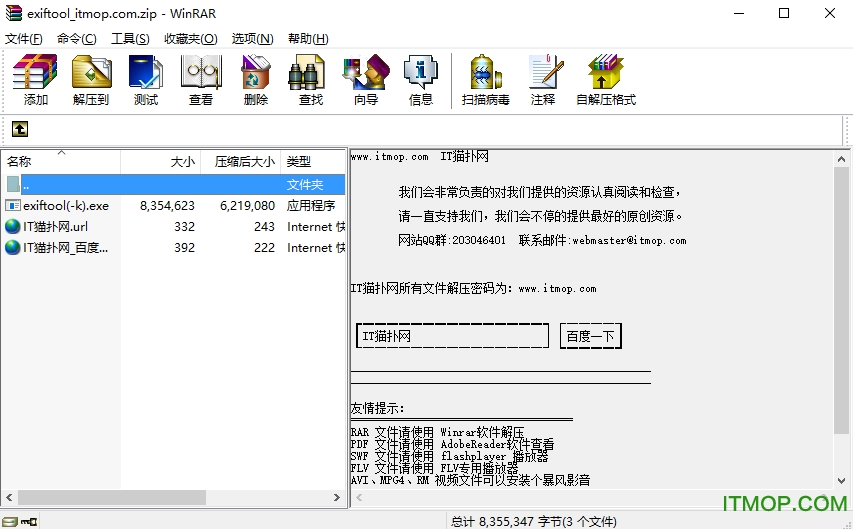853x529 pixels.
Task: Click comment pane scroll down arrow
Action: [x=842, y=481]
